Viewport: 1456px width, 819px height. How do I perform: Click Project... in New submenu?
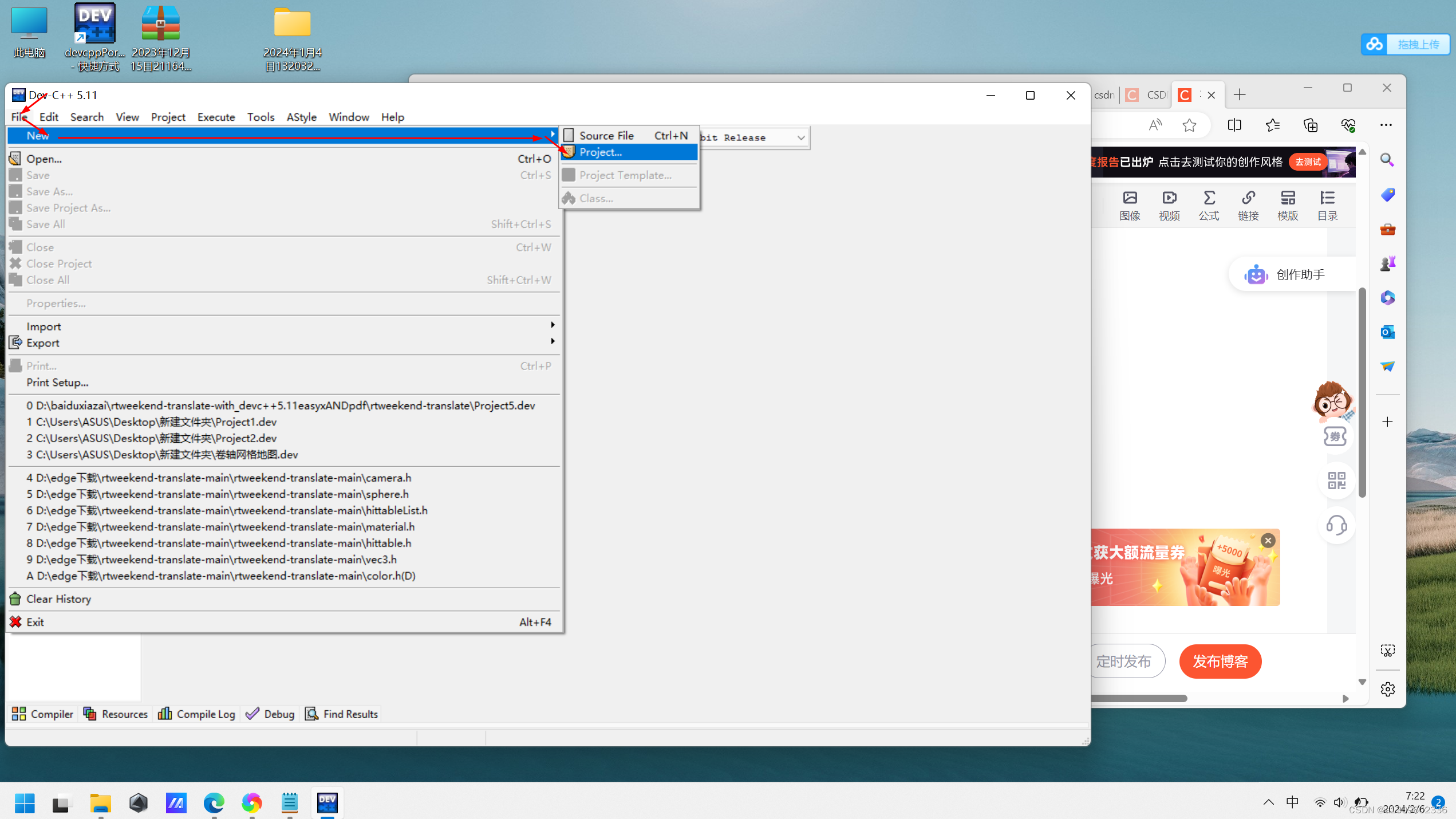(600, 152)
